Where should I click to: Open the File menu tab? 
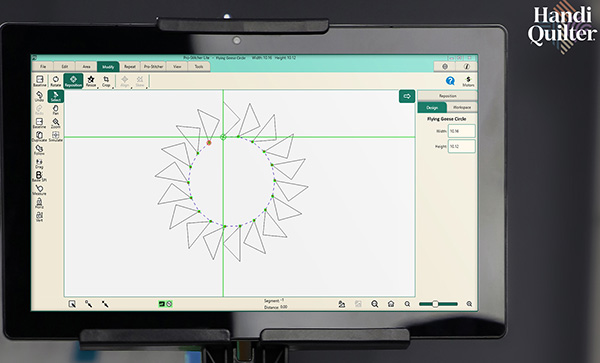pos(43,67)
